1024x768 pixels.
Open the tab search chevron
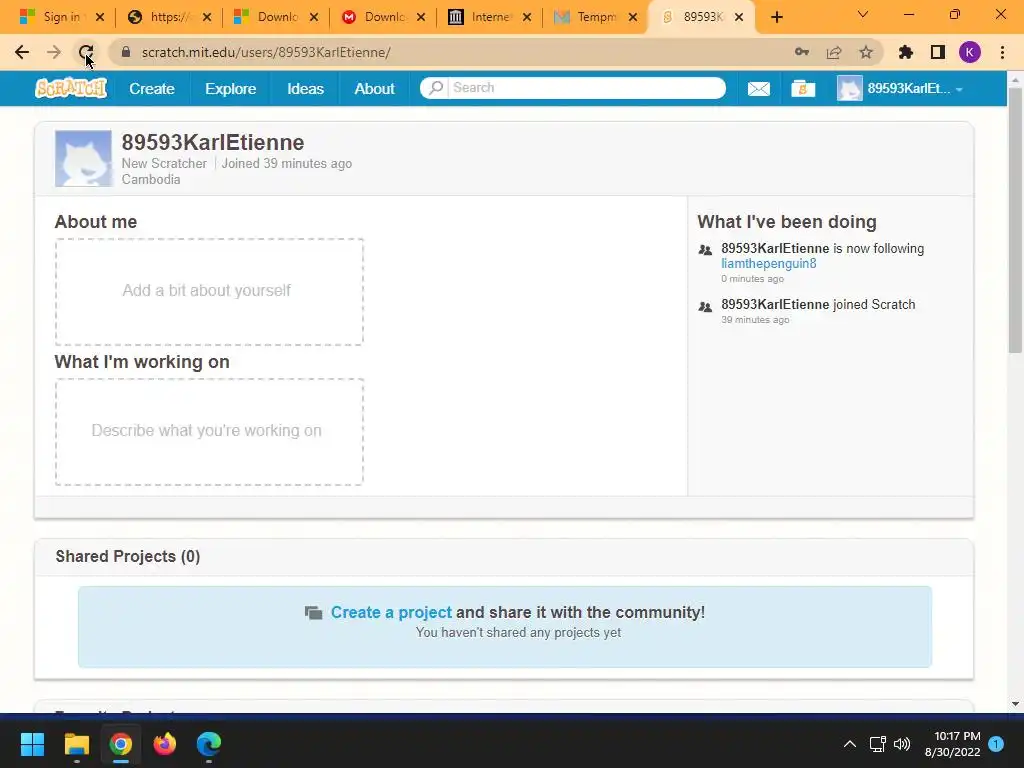863,14
